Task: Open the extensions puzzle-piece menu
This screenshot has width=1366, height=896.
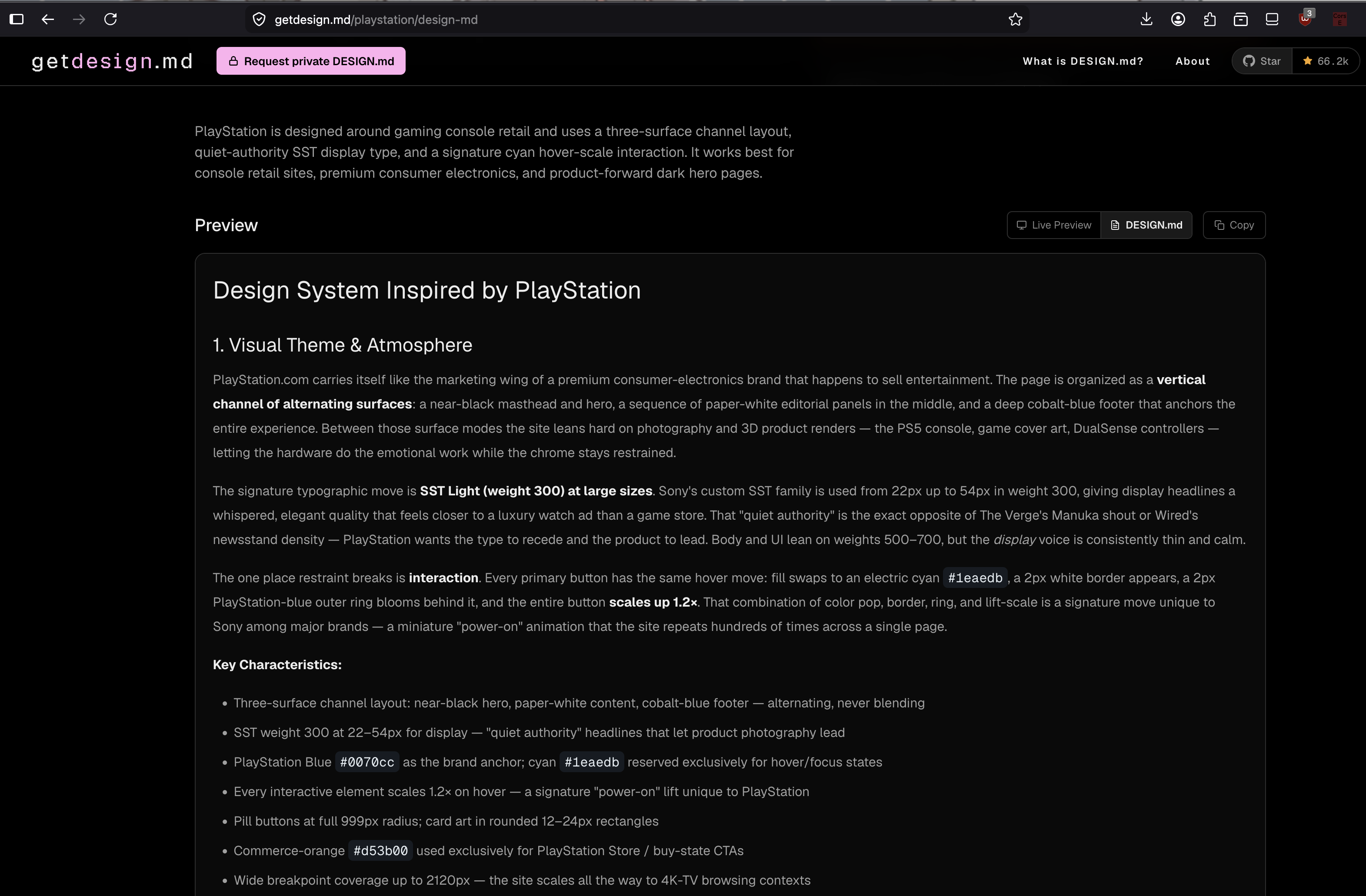Action: coord(1209,20)
